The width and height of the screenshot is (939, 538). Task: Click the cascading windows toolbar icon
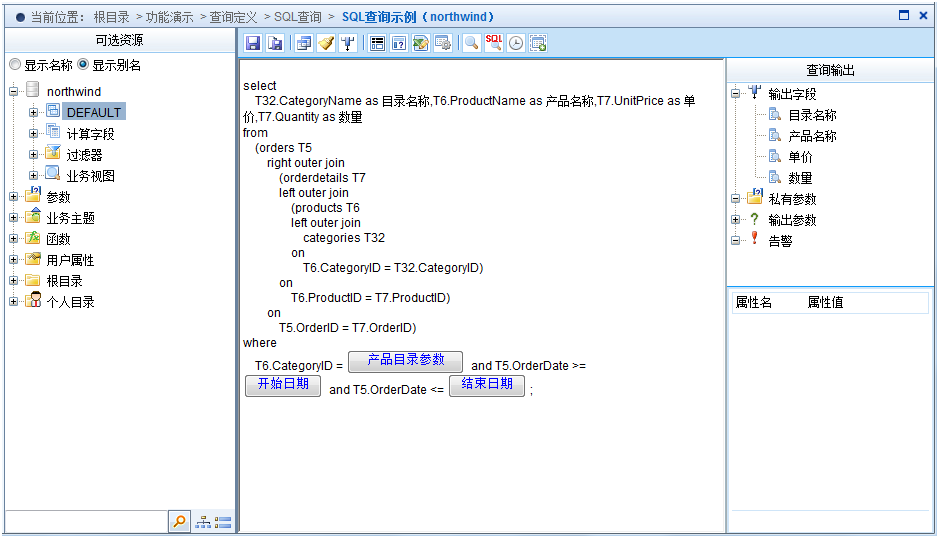pyautogui.click(x=304, y=43)
